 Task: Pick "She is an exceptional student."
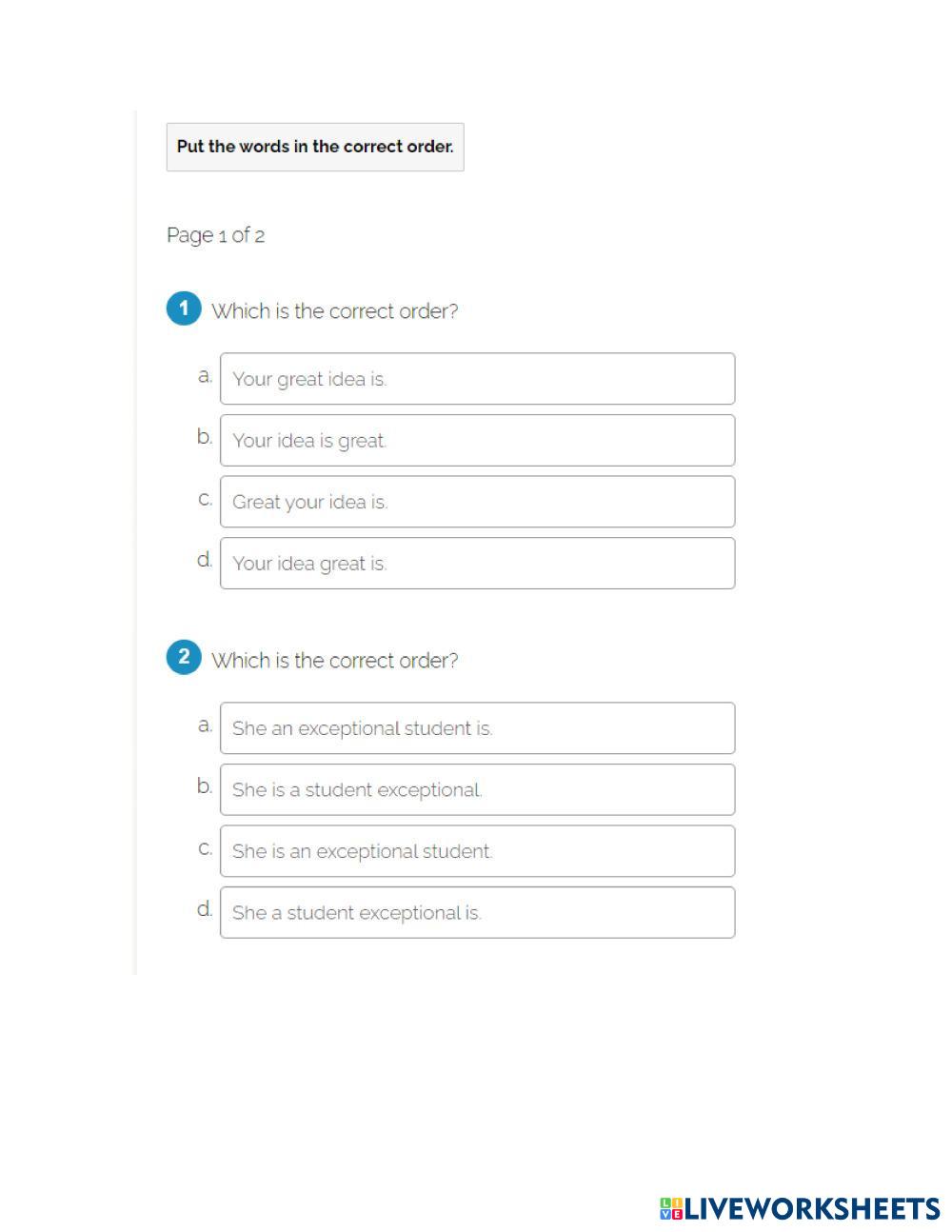pyautogui.click(x=477, y=851)
